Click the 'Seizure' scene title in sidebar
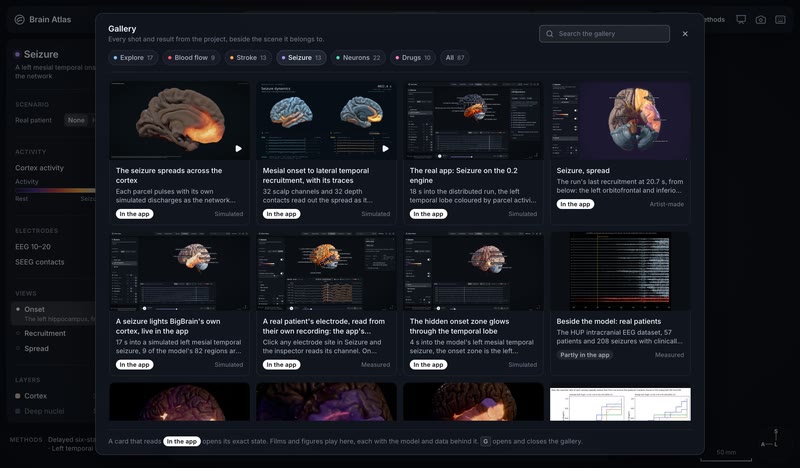The image size is (800, 468). point(41,54)
